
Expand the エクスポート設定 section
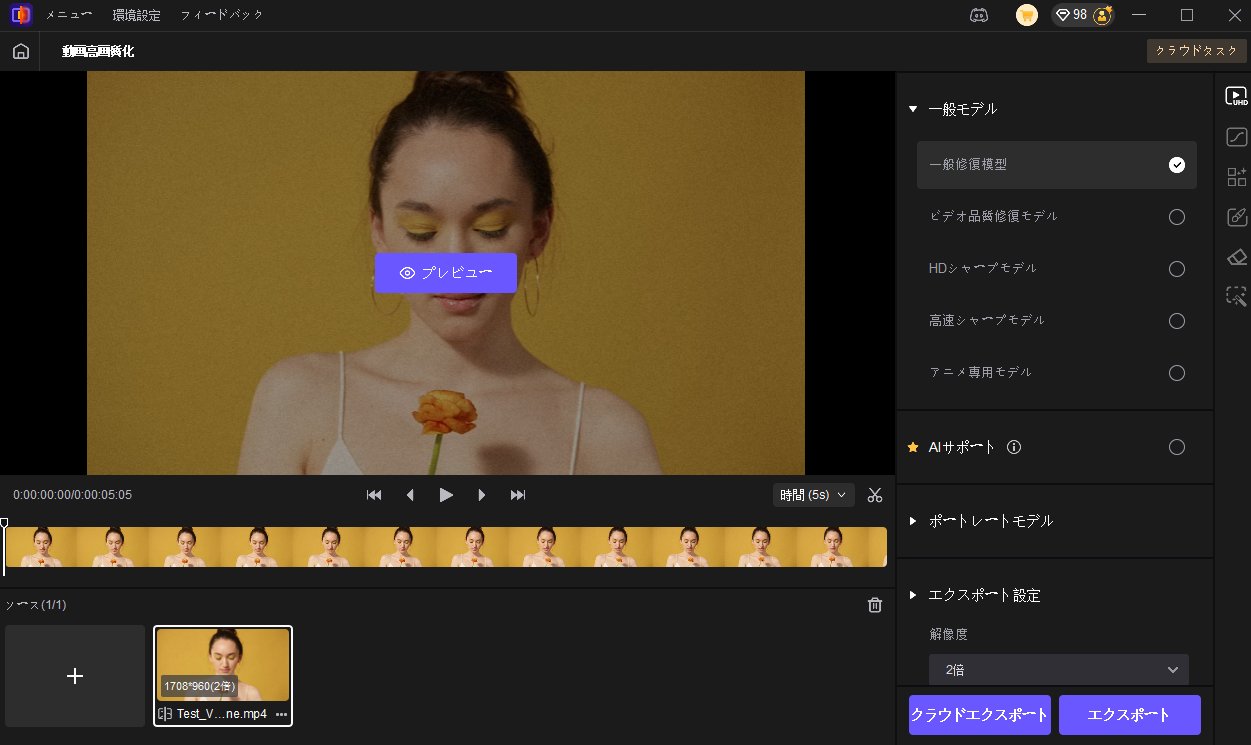pos(913,595)
